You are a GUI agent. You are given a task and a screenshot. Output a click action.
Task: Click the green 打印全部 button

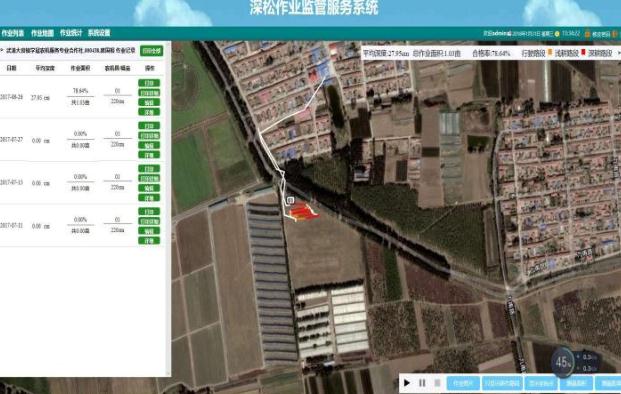[x=152, y=51]
